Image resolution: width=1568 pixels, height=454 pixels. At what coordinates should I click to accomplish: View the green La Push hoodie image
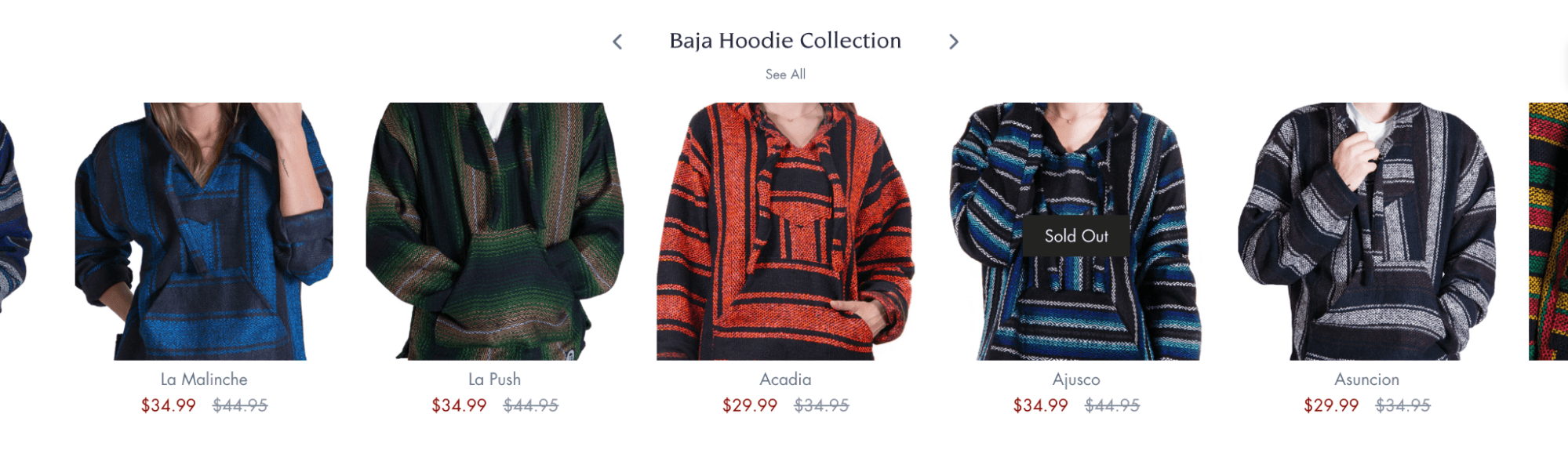point(495,231)
